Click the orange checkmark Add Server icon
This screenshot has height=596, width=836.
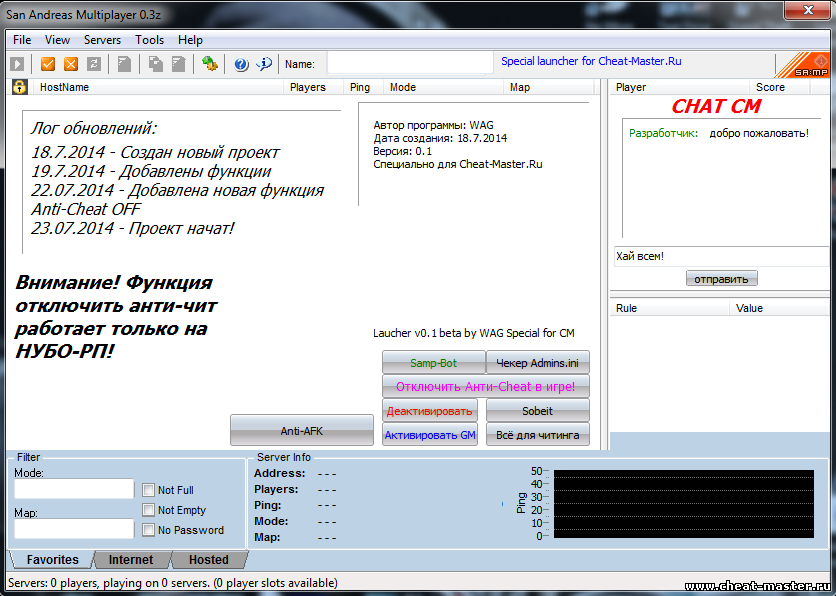(x=48, y=64)
